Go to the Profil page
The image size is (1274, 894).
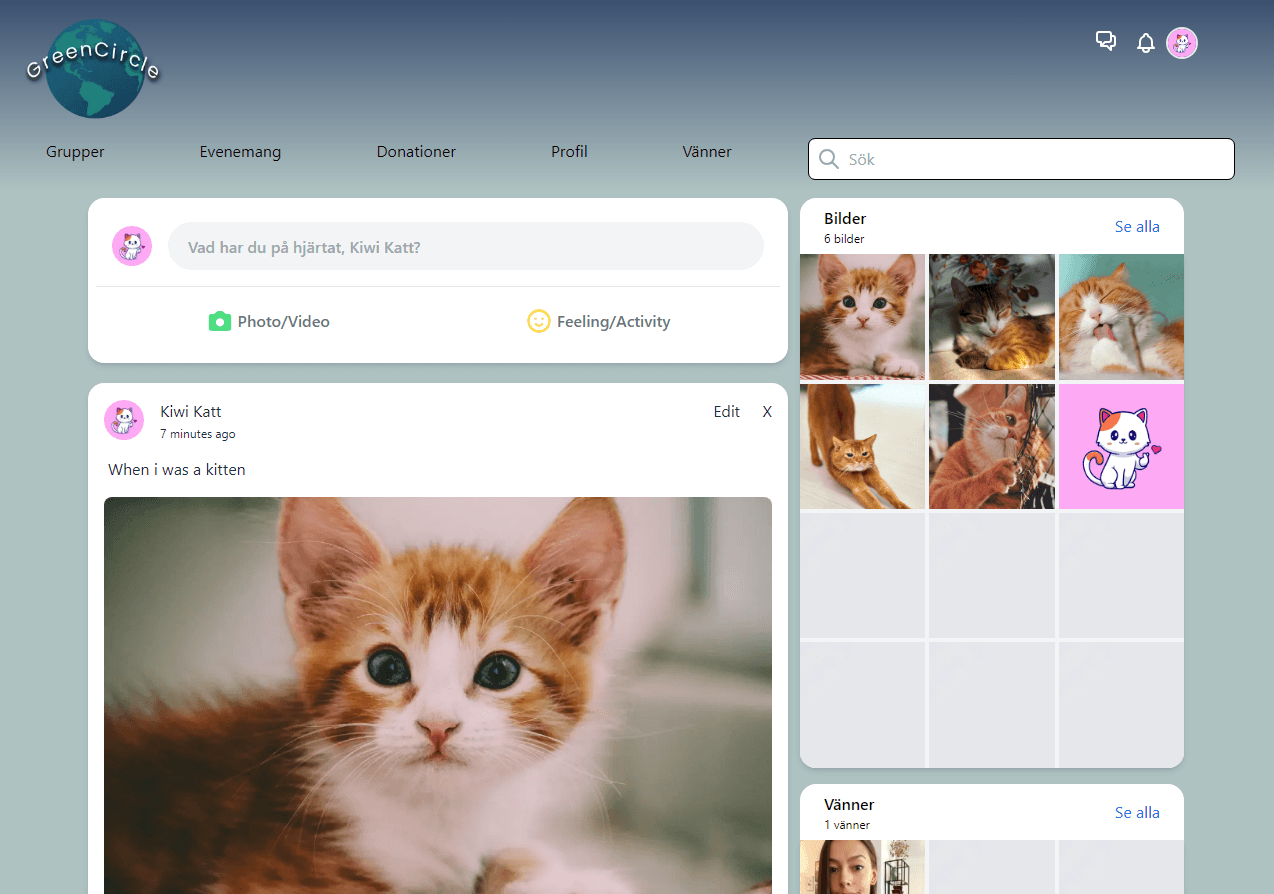click(569, 152)
